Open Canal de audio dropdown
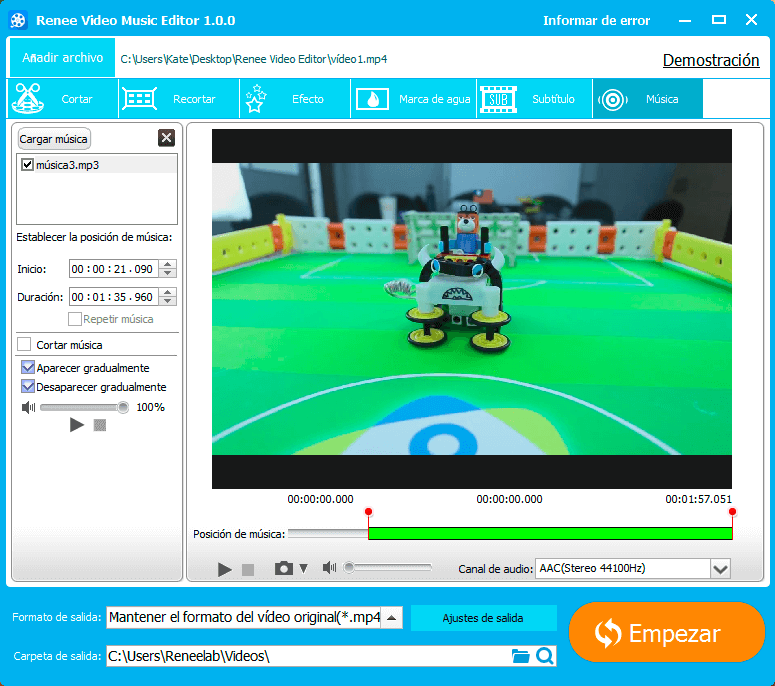775x686 pixels. click(720, 569)
